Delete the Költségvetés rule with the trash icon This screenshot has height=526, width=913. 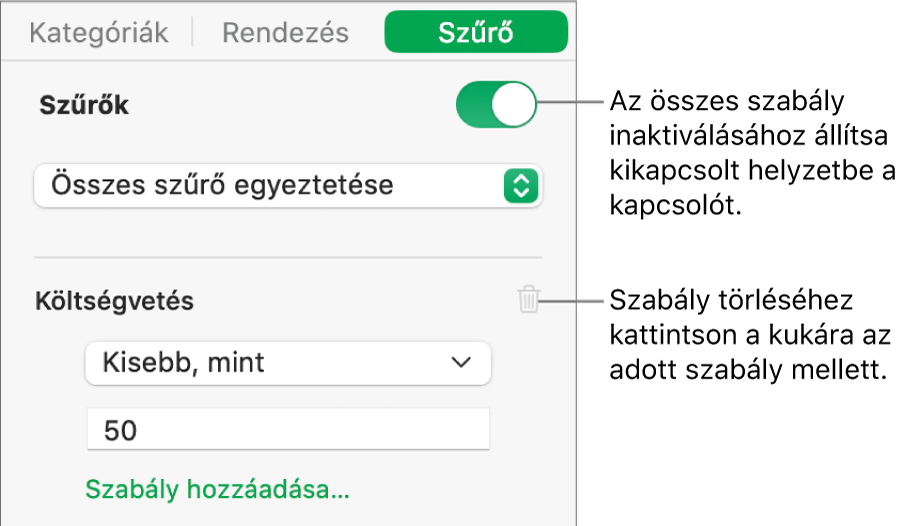pyautogui.click(x=530, y=299)
